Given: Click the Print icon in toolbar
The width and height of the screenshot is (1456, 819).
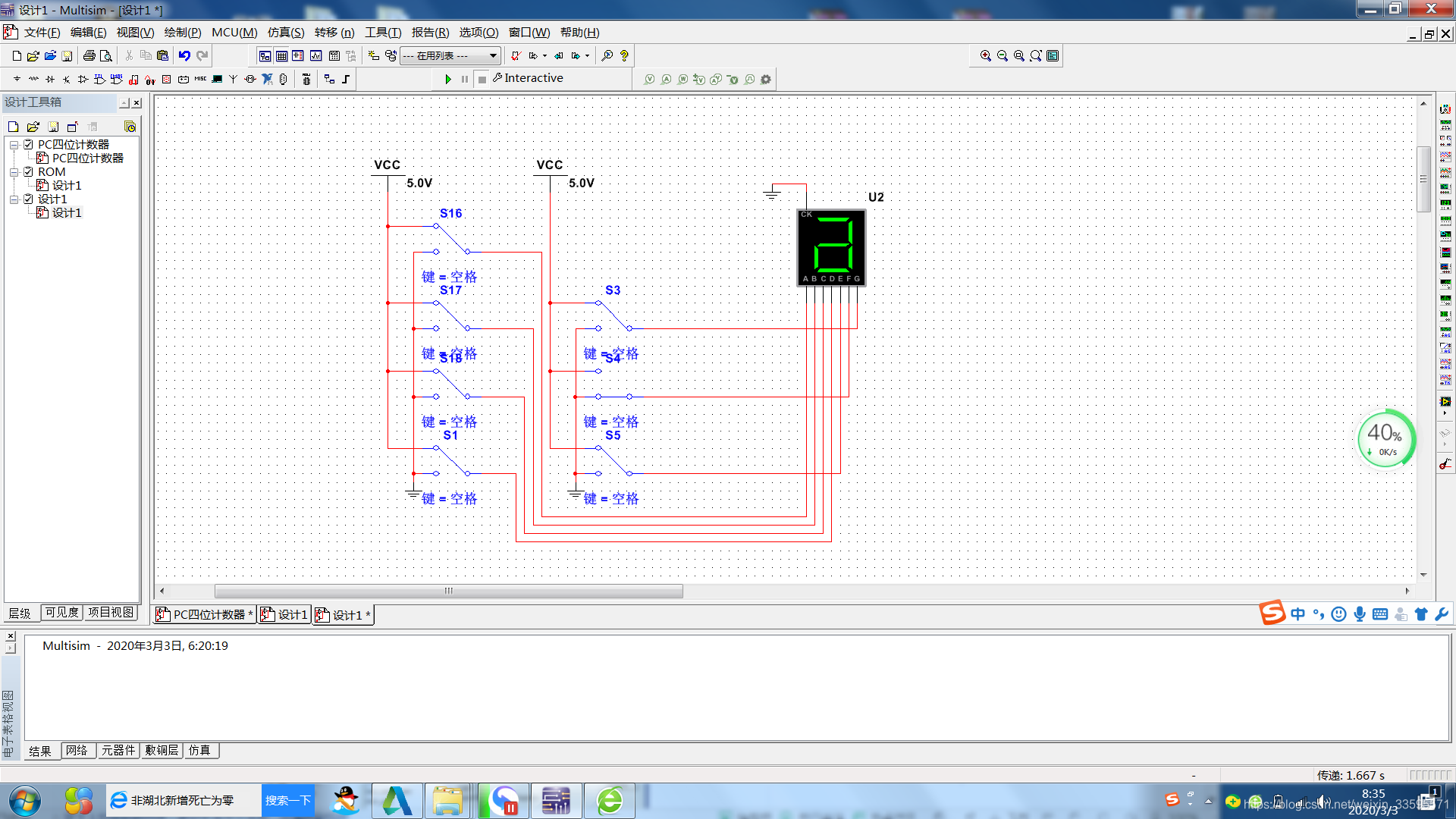Looking at the screenshot, I should [89, 56].
